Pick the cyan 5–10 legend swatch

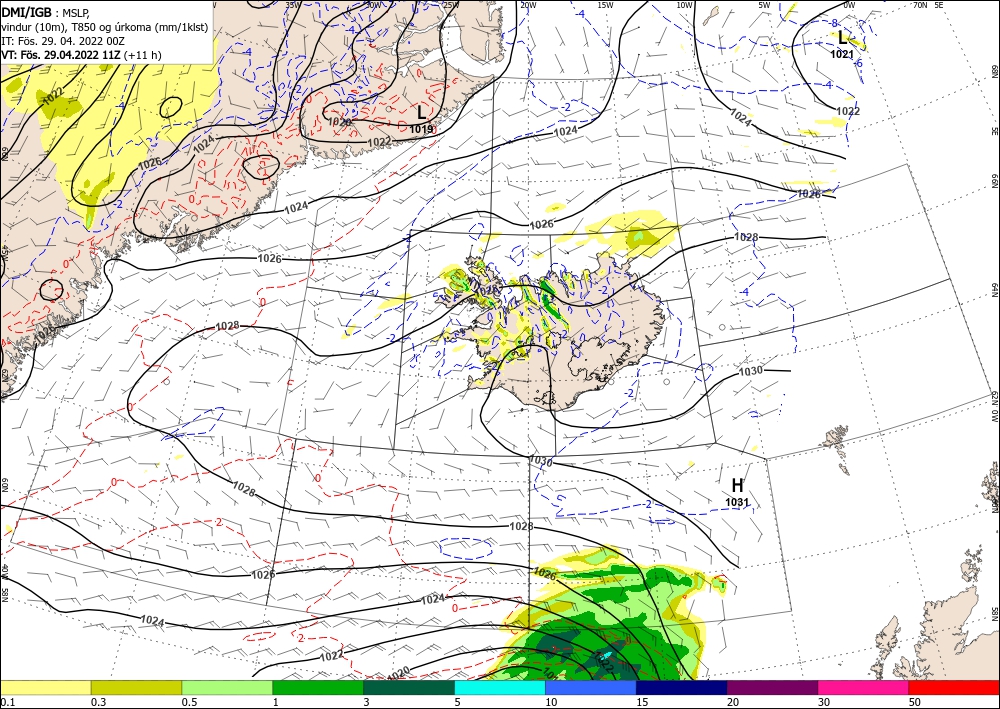[x=500, y=687]
